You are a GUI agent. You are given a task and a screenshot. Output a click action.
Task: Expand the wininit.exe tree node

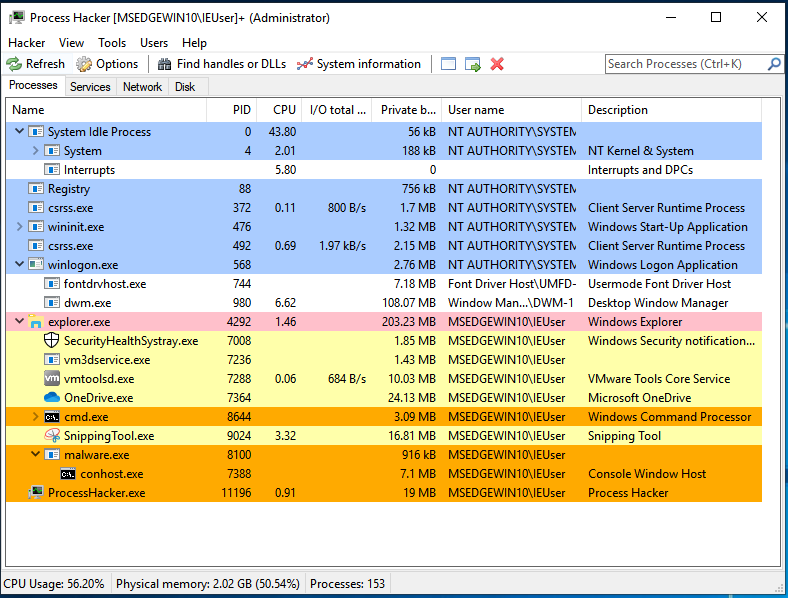19,227
